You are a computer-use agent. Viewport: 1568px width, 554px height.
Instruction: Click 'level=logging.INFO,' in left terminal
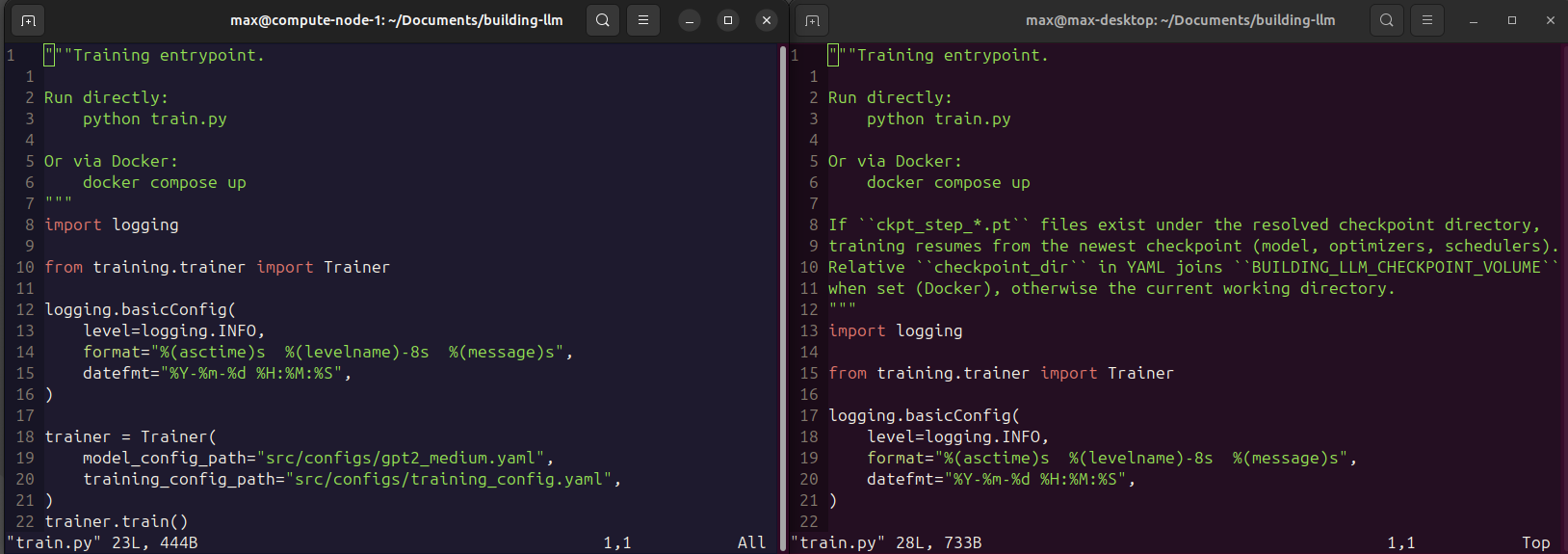click(x=174, y=331)
